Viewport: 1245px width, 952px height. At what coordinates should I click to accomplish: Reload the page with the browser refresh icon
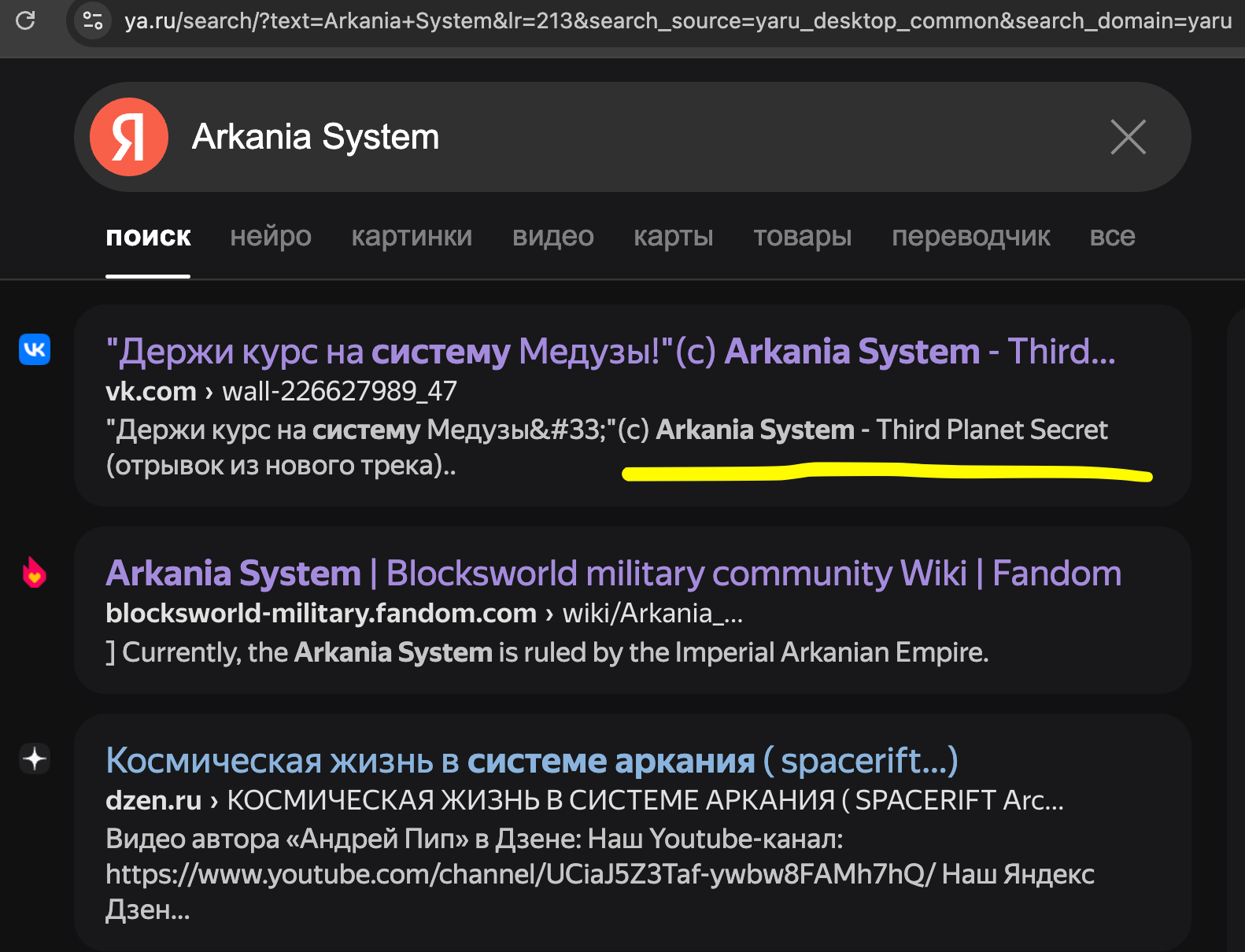coord(25,20)
